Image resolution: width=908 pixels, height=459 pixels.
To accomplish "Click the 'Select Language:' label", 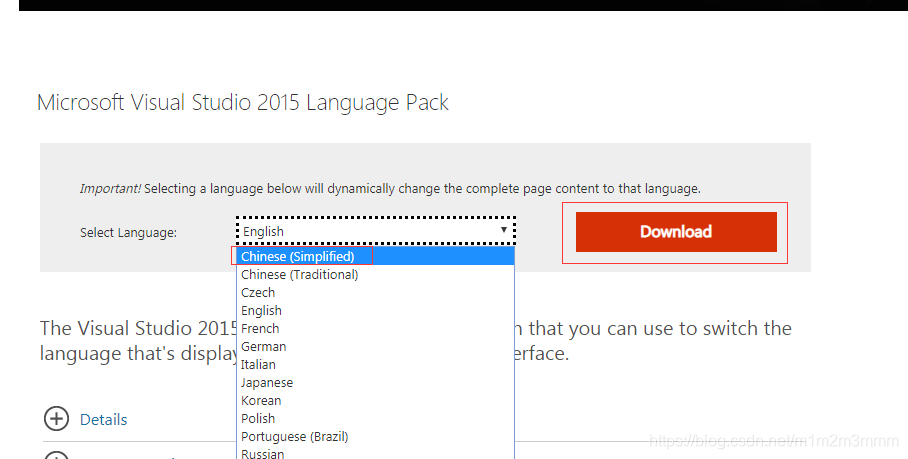I will pyautogui.click(x=129, y=233).
